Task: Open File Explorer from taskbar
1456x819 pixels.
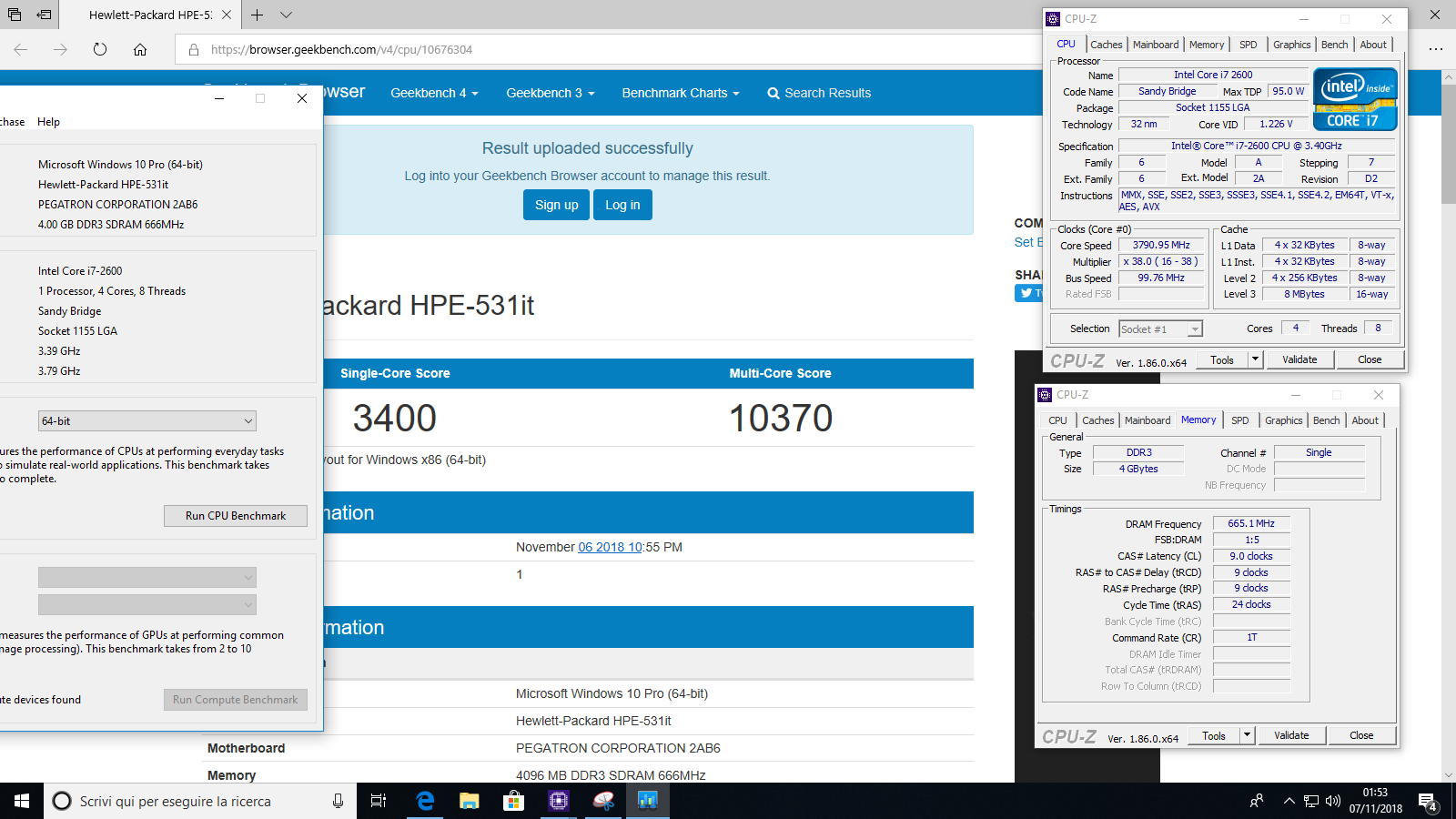Action: (x=470, y=801)
